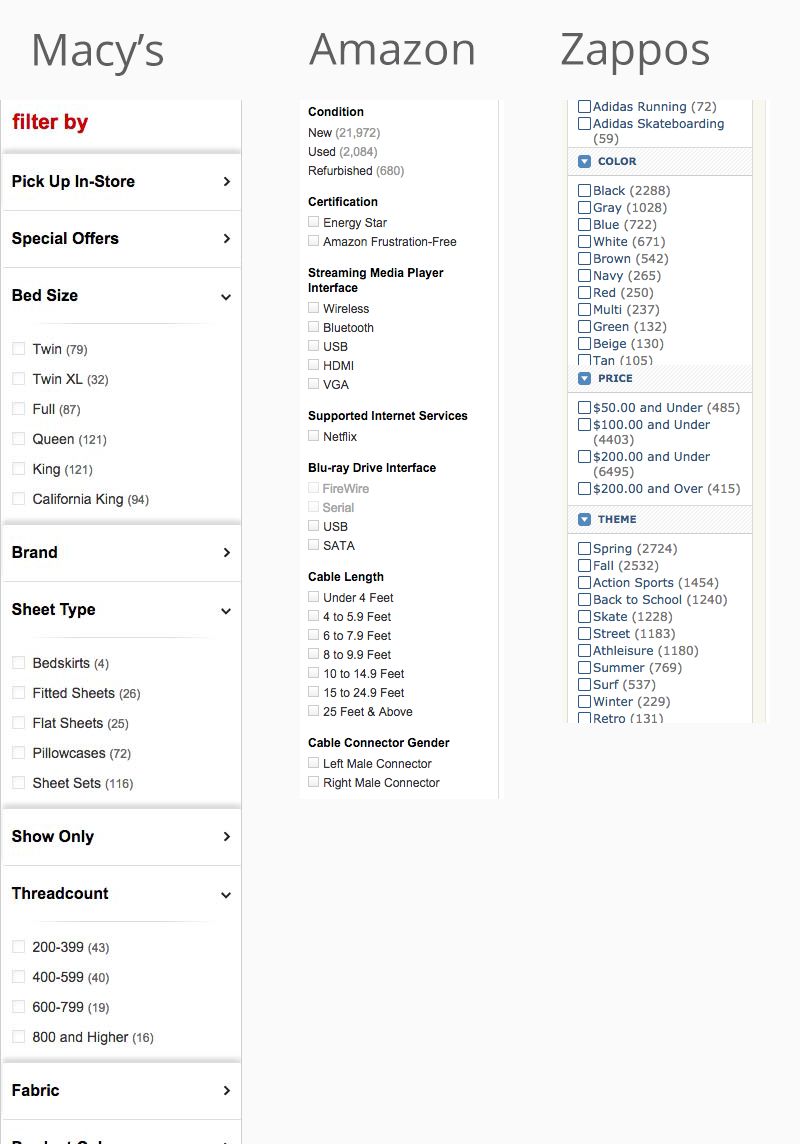800x1144 pixels.
Task: Open the Pick Up In-Store filter
Action: pos(120,181)
